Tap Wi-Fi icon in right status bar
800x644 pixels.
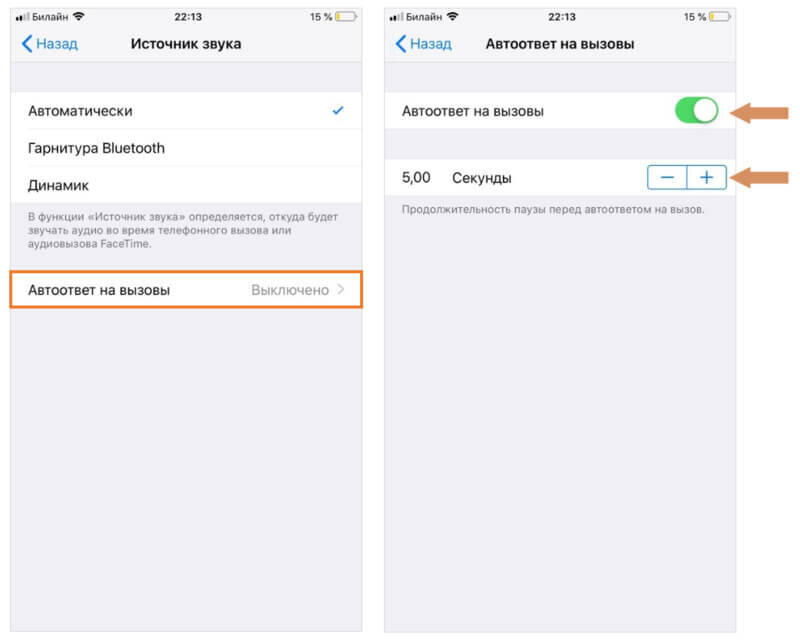tap(453, 16)
